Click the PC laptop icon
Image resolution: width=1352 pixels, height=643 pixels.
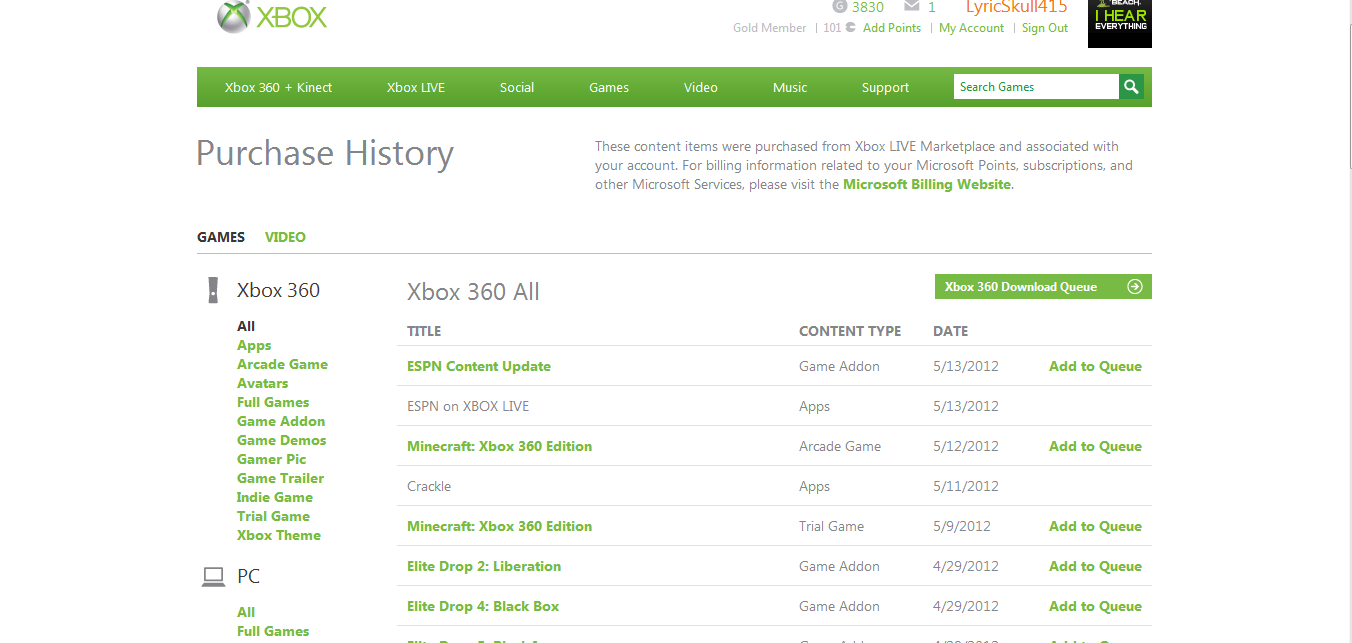click(x=213, y=576)
